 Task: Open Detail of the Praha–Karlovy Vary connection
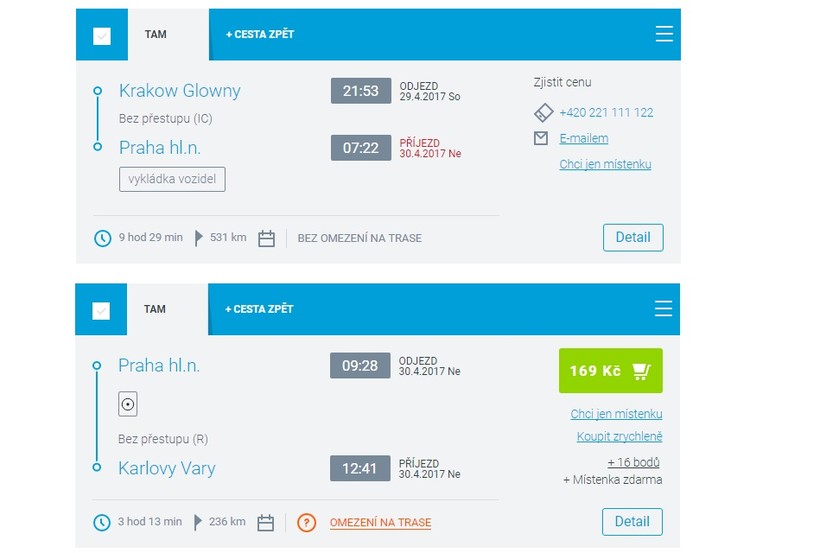coord(632,521)
